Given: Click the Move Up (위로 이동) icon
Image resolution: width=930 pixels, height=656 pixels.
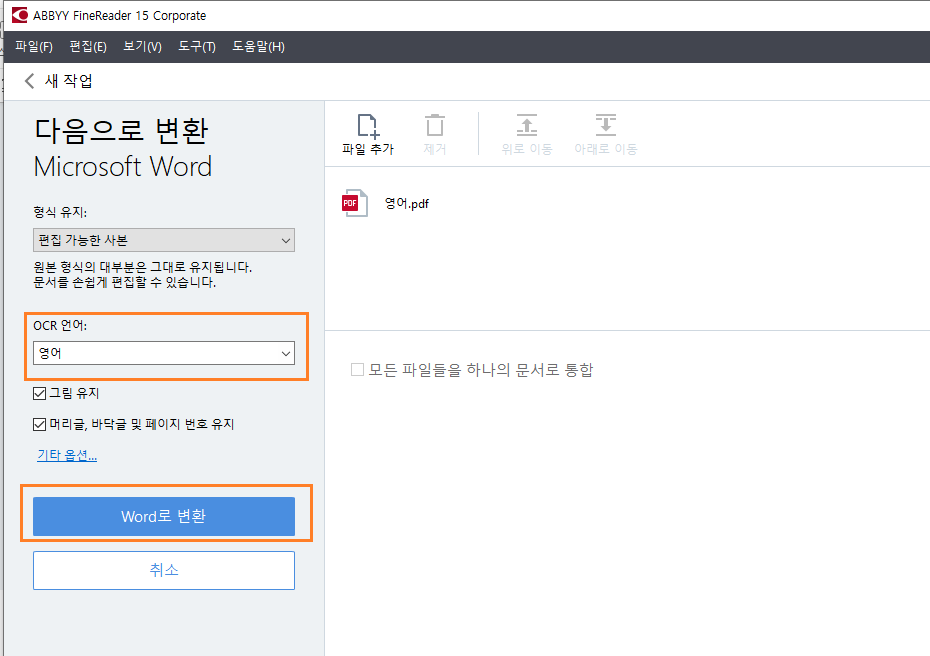Looking at the screenshot, I should coord(527,125).
